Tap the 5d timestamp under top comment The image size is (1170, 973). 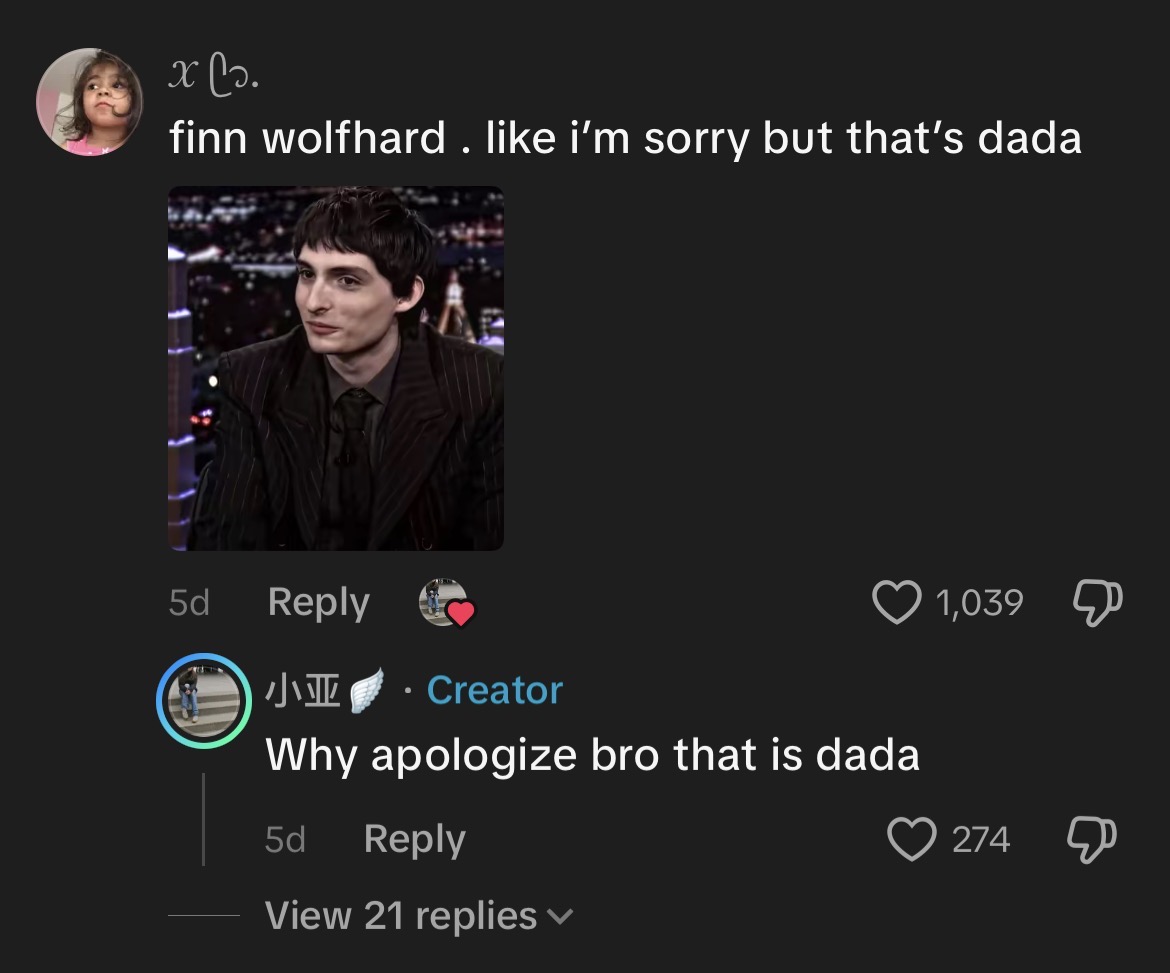coord(189,602)
